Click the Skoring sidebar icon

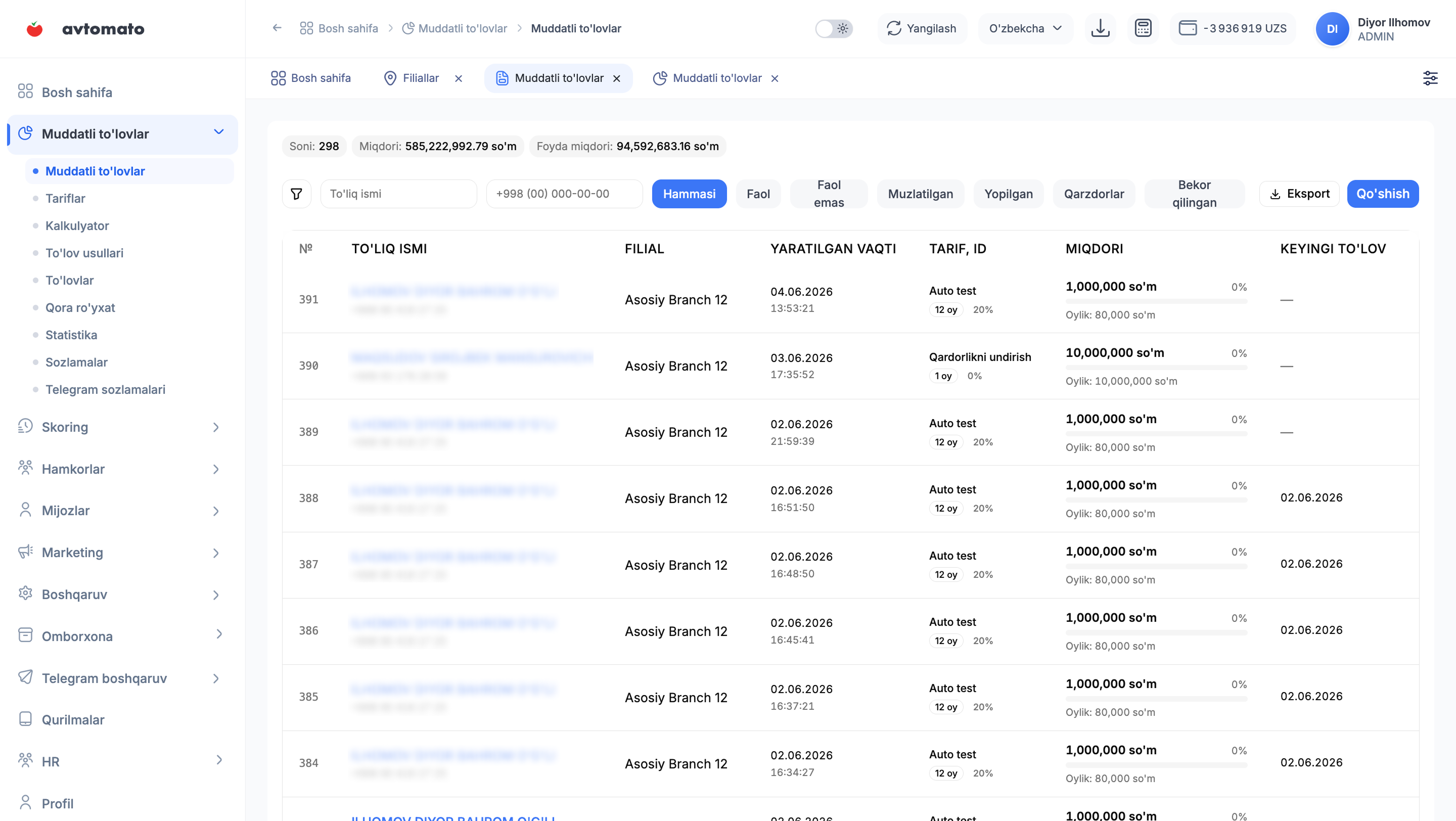(25, 426)
